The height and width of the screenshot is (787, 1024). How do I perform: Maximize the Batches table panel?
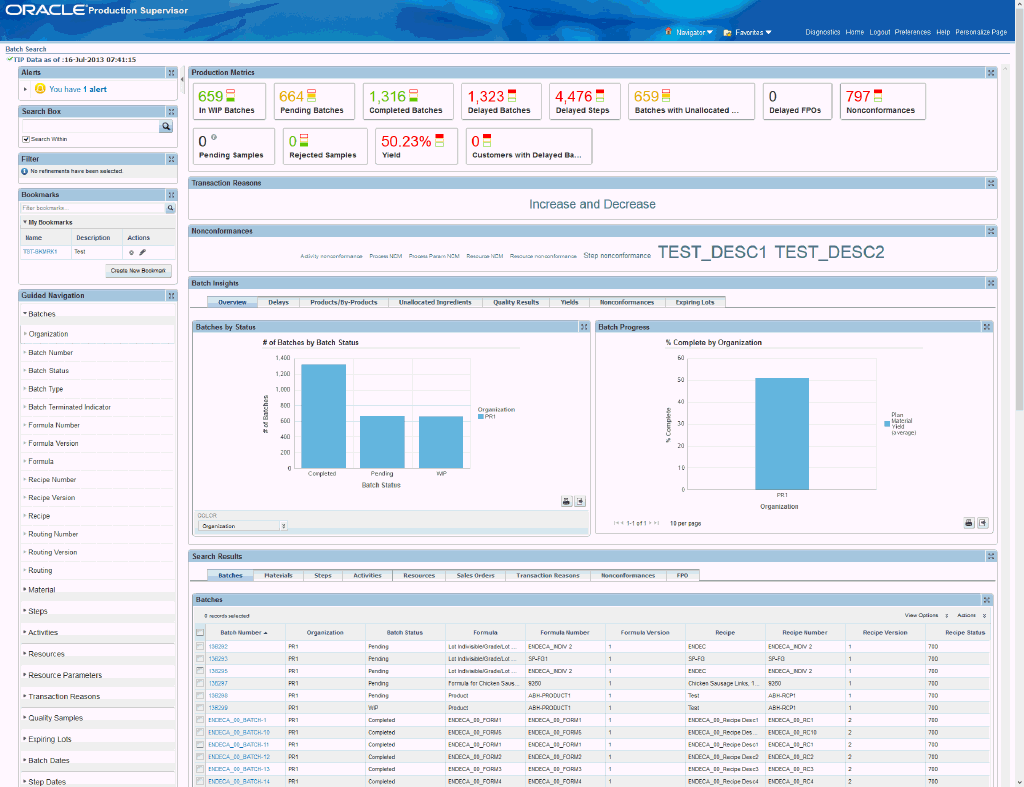[987, 600]
